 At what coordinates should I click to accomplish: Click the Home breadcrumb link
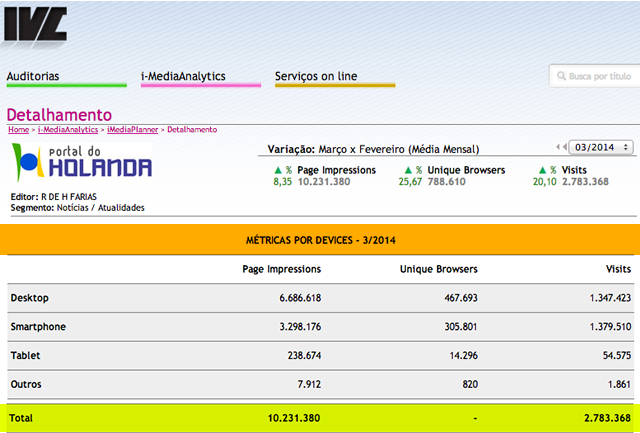[18, 130]
